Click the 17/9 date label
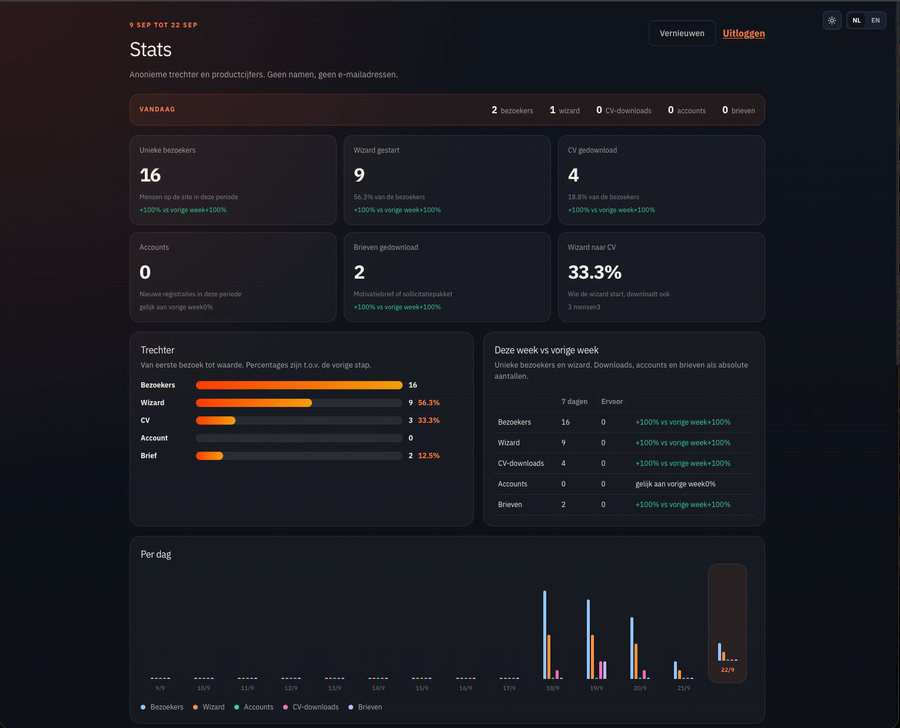This screenshot has width=900, height=728. [509, 688]
